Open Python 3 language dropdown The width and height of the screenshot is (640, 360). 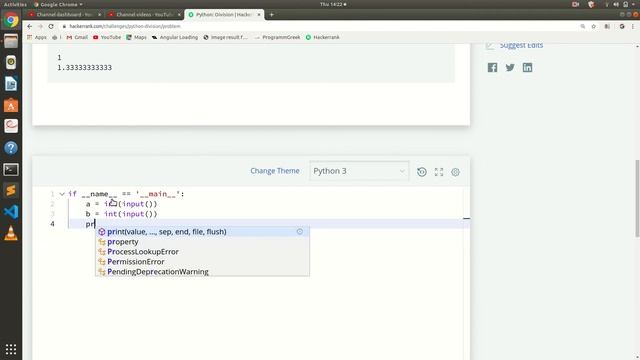click(359, 171)
